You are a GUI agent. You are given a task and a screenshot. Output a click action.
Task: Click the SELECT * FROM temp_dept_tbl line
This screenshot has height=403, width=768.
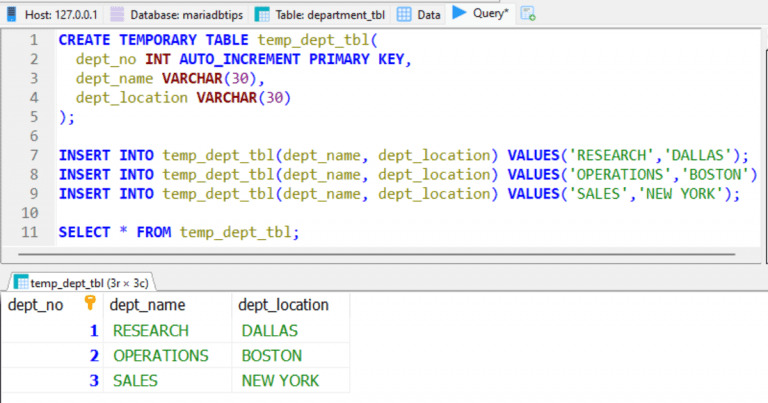pyautogui.click(x=179, y=232)
